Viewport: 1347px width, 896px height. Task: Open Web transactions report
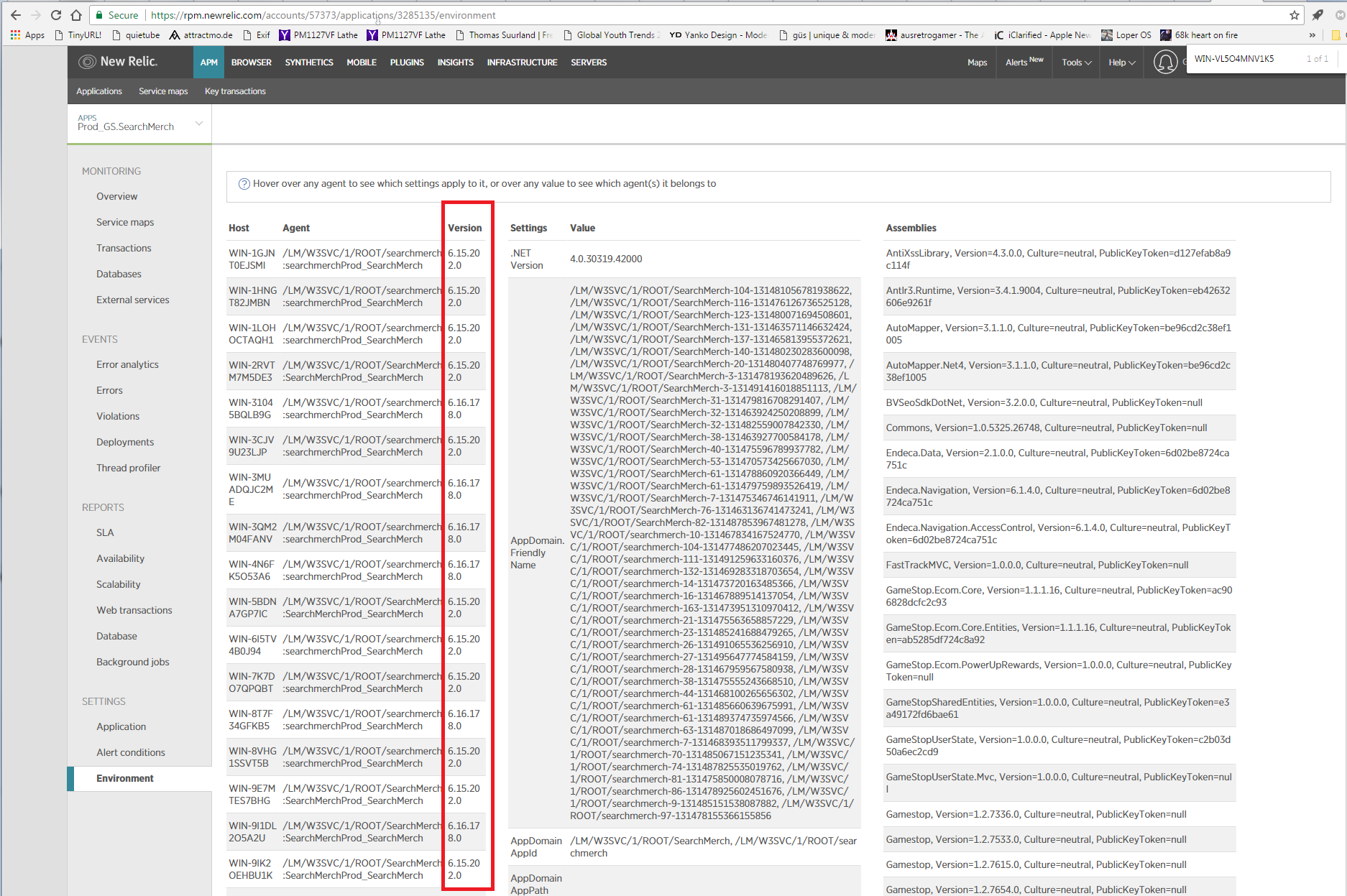tap(134, 610)
